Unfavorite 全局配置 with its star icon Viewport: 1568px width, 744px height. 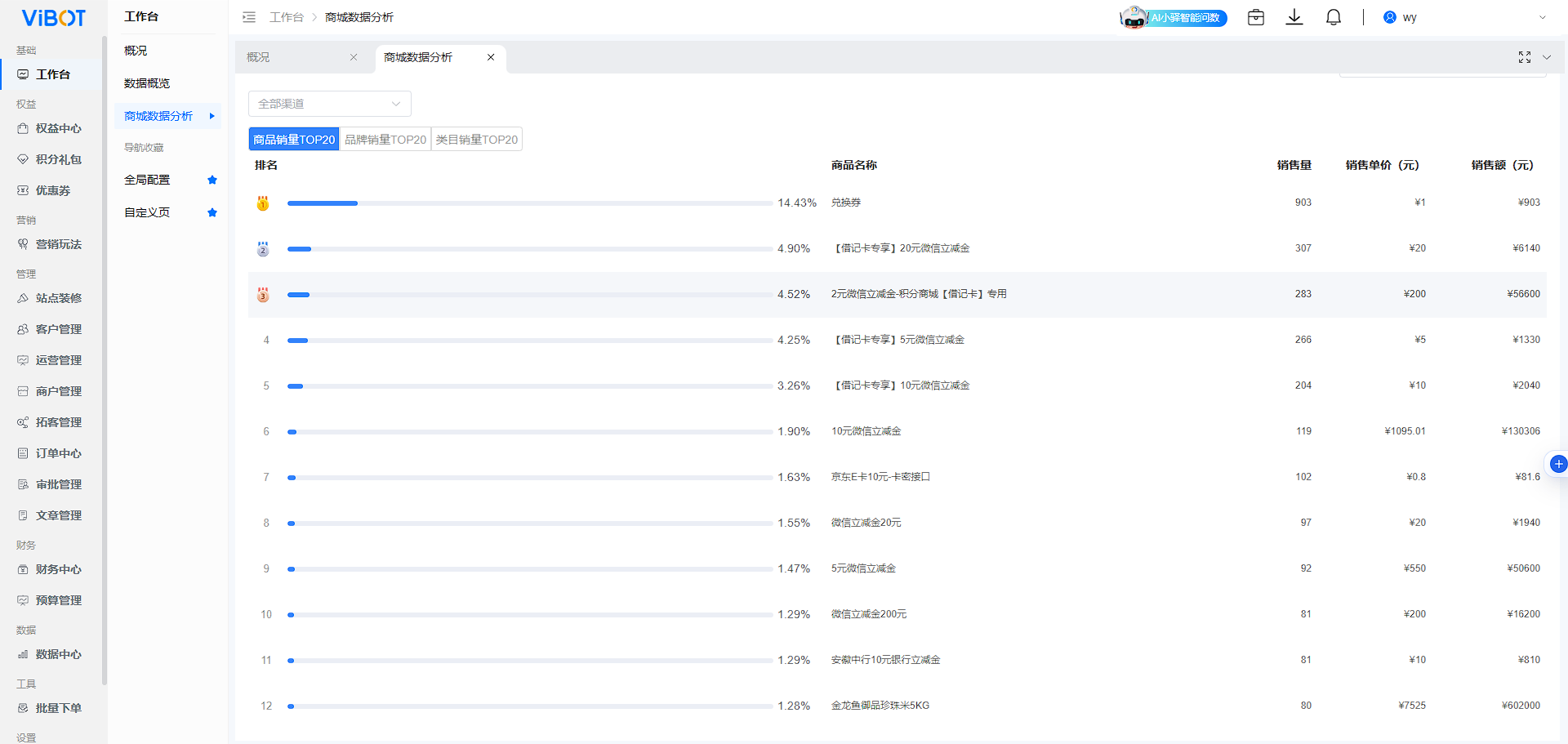click(x=212, y=180)
